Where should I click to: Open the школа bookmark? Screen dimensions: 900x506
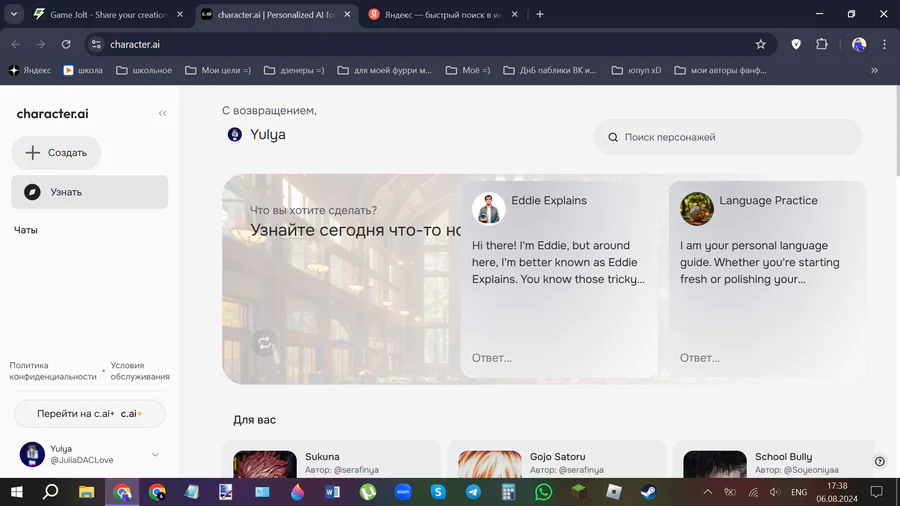[x=83, y=70]
